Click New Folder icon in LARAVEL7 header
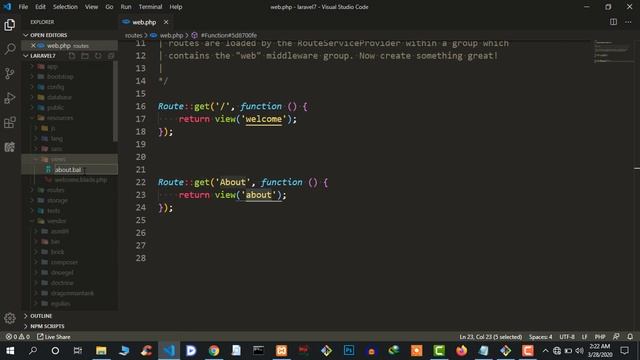 click(85, 56)
